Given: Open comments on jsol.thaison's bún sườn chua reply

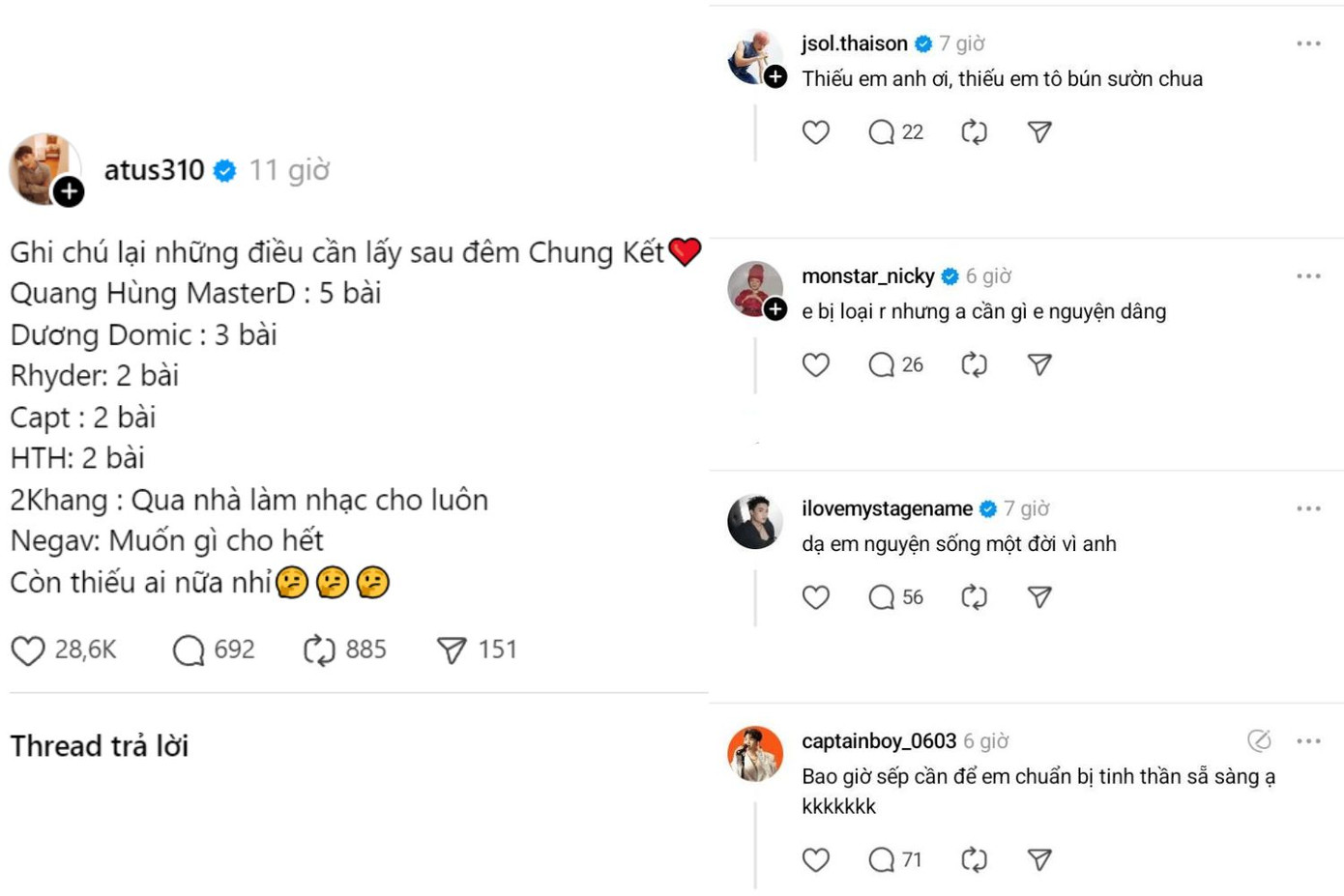Looking at the screenshot, I should coord(883,131).
